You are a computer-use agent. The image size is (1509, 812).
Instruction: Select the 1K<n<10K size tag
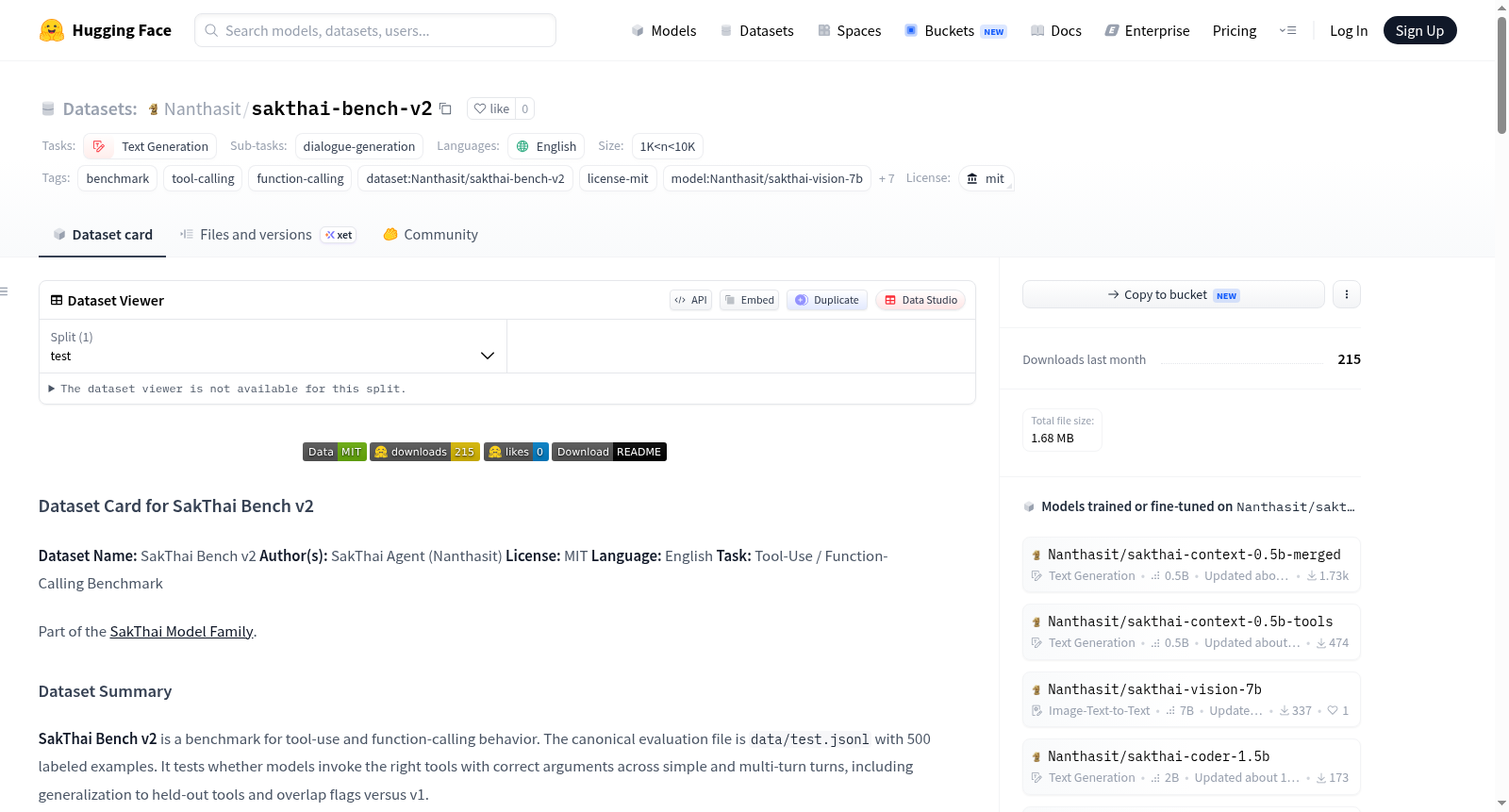667,146
